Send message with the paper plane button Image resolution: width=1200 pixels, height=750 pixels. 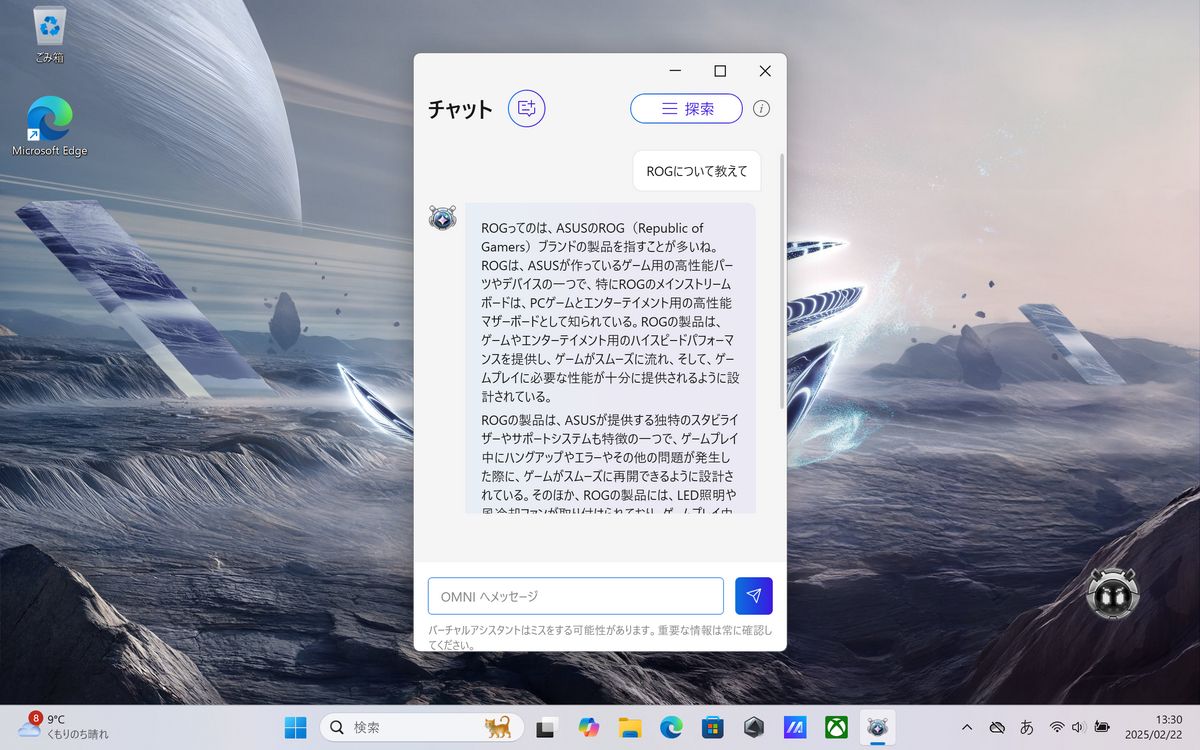click(x=753, y=596)
